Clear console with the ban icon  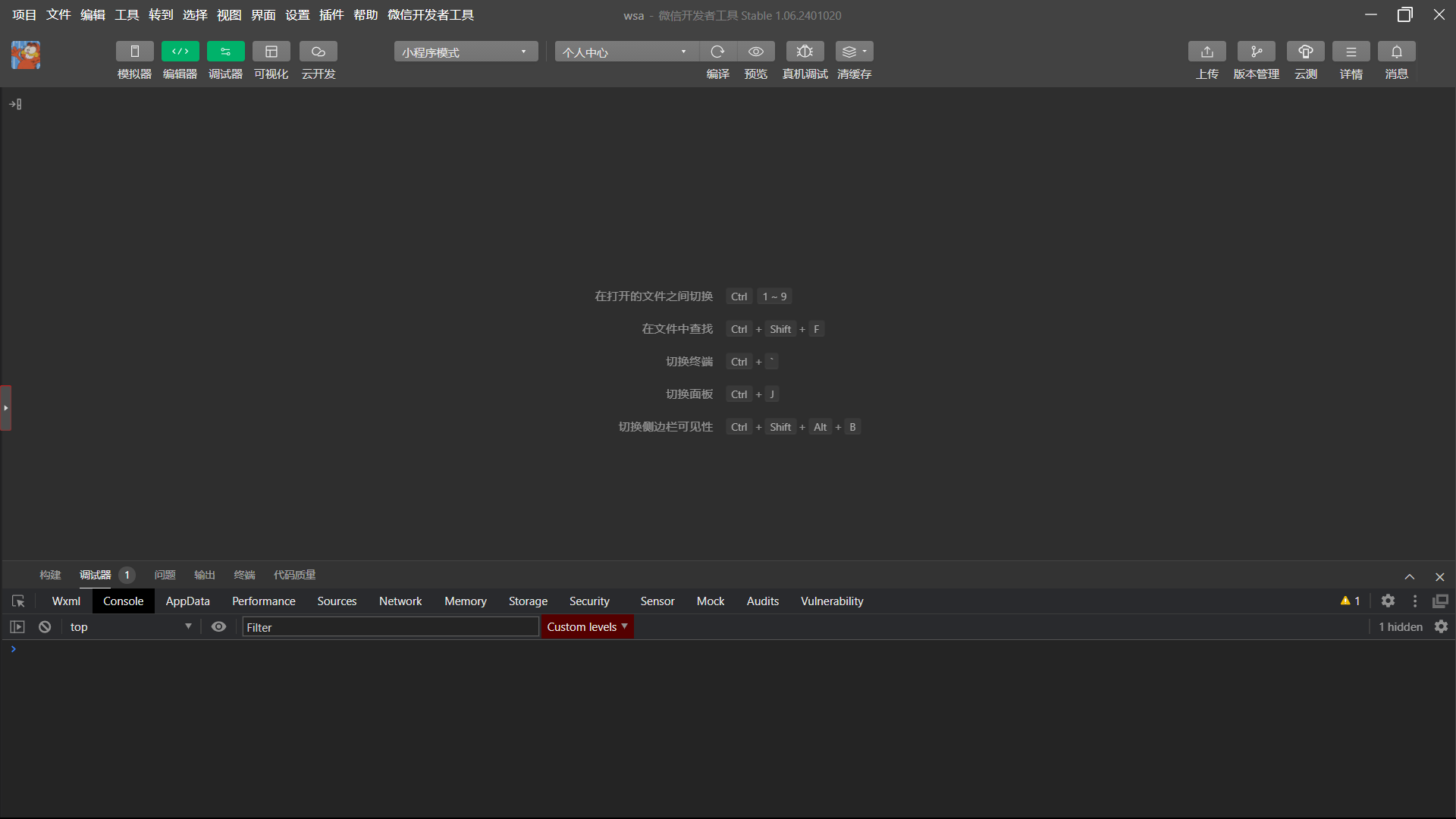(x=45, y=627)
